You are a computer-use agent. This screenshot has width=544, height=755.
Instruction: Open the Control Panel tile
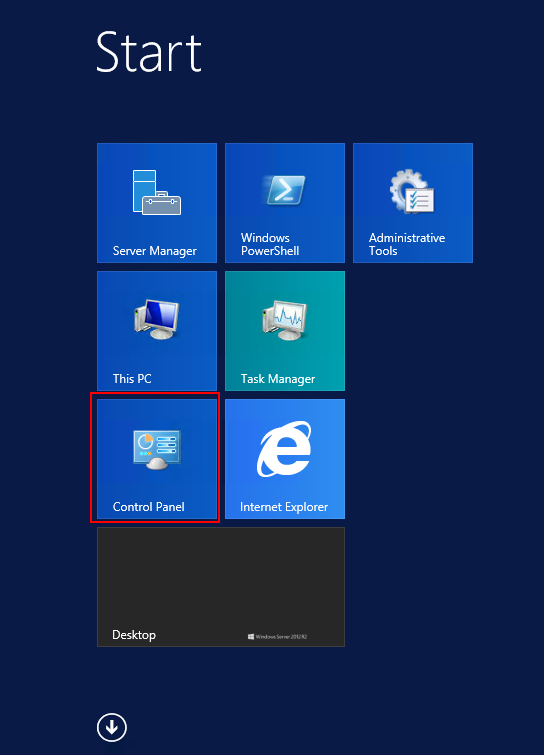tap(157, 459)
